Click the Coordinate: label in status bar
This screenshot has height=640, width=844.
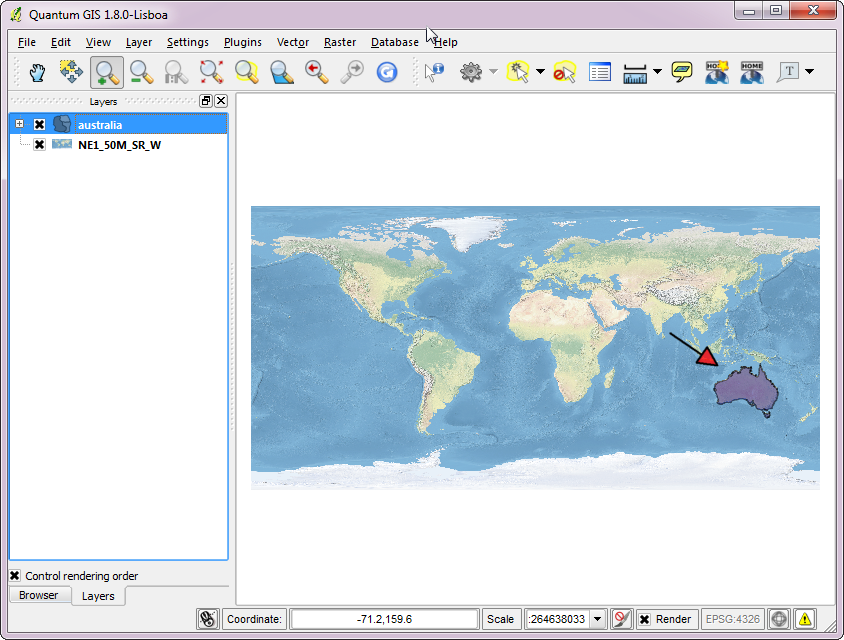(x=254, y=619)
